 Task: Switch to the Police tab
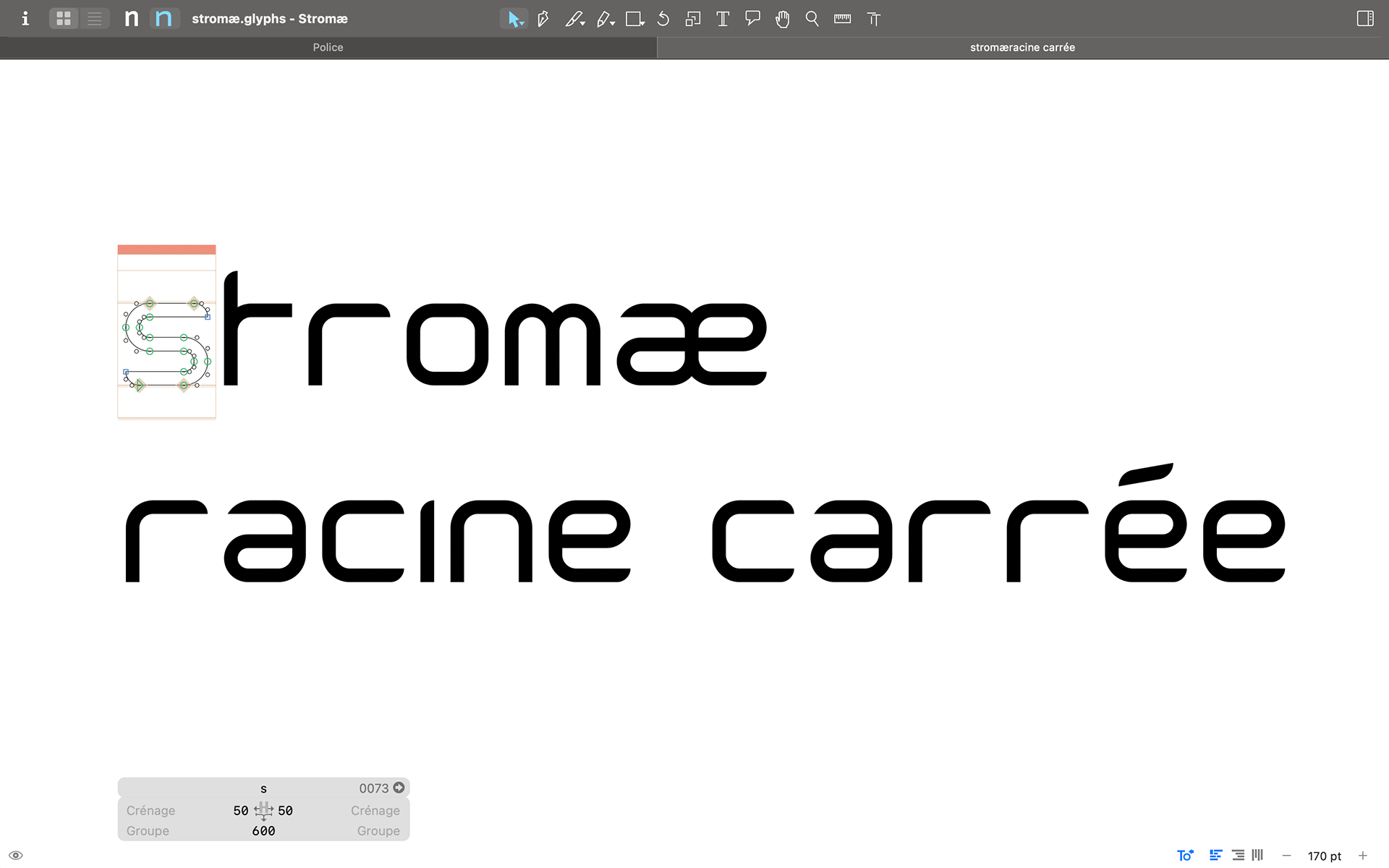tap(328, 47)
